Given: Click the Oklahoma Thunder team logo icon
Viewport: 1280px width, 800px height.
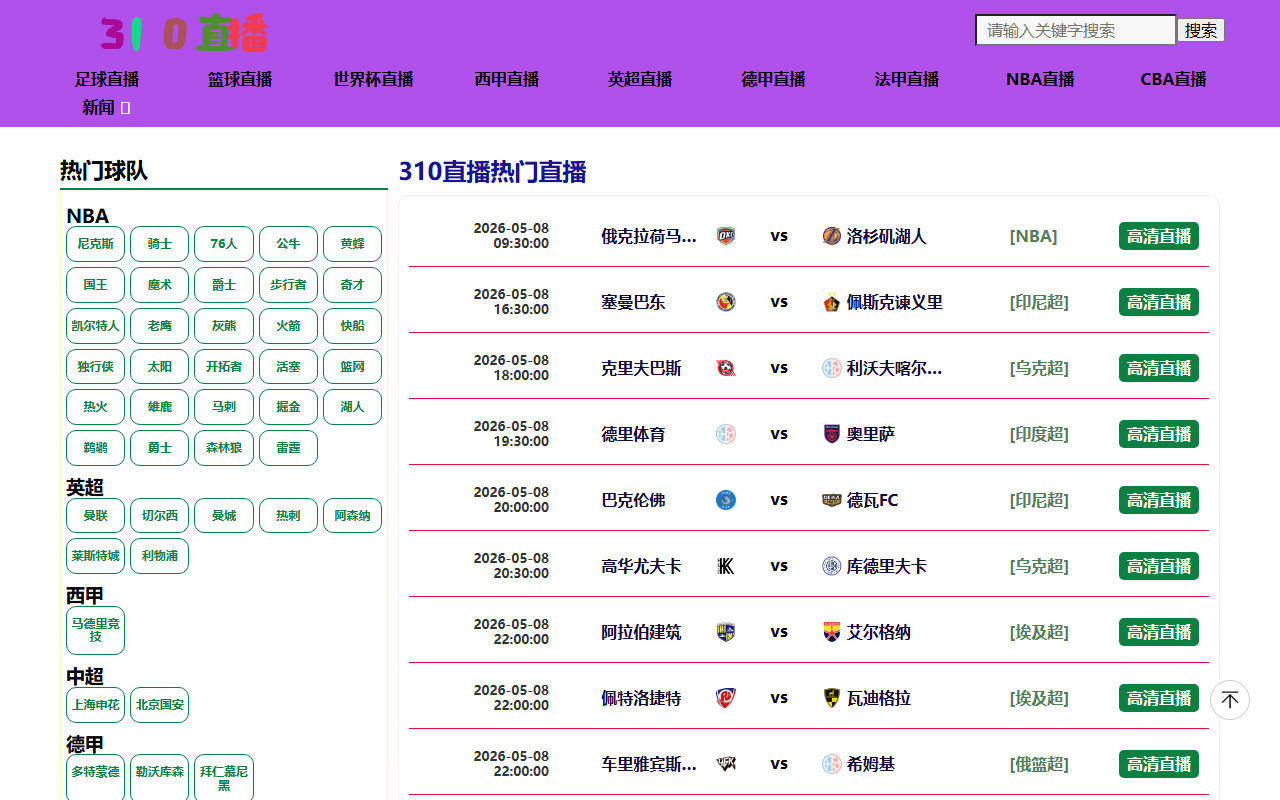Looking at the screenshot, I should point(726,236).
